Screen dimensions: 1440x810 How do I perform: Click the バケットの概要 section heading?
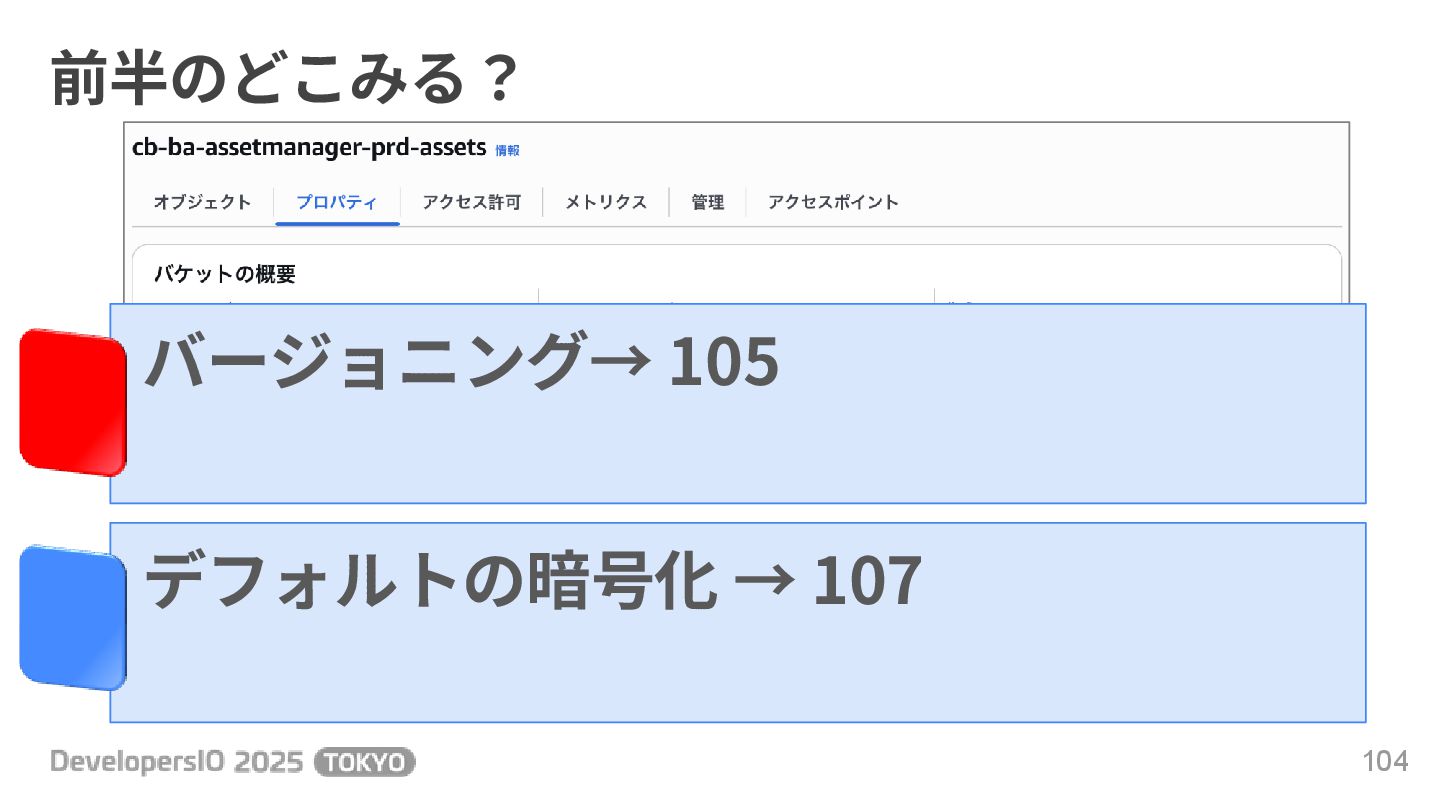pyautogui.click(x=225, y=274)
